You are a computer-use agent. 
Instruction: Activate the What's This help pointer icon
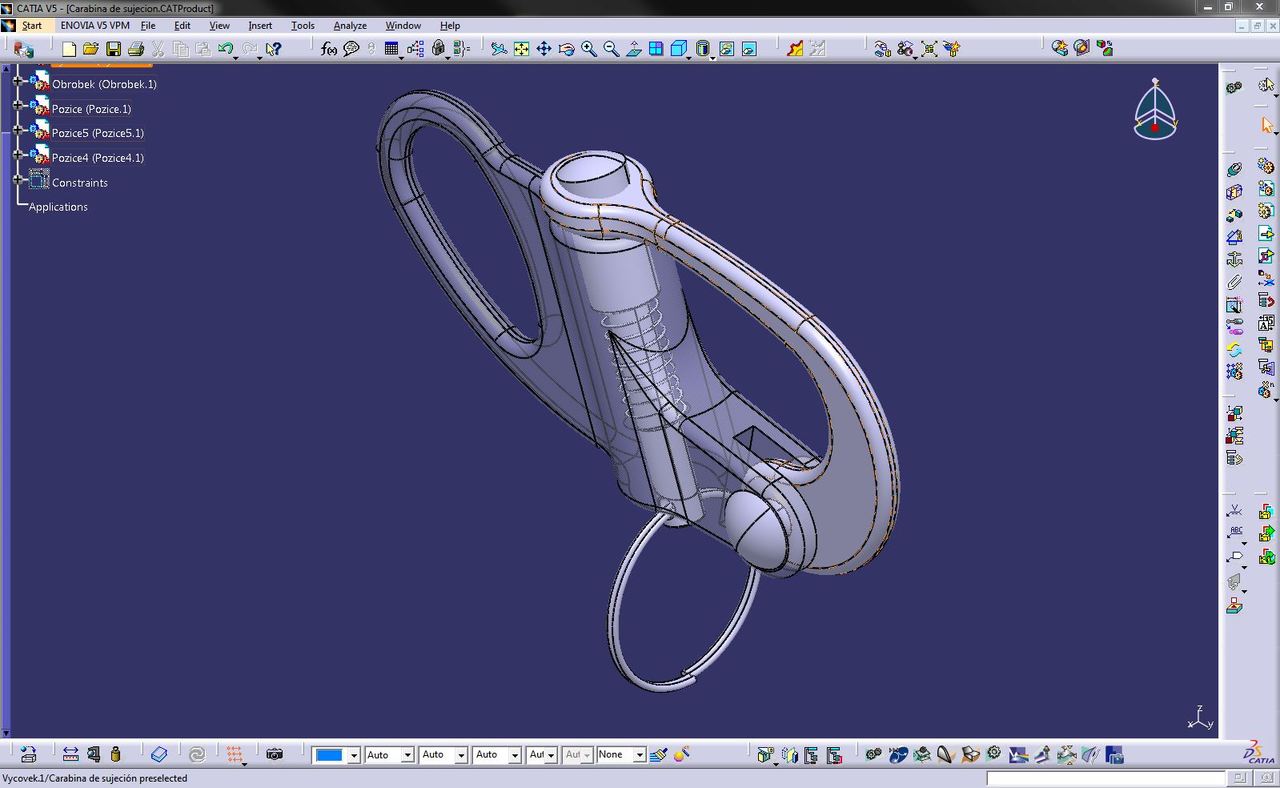273,49
